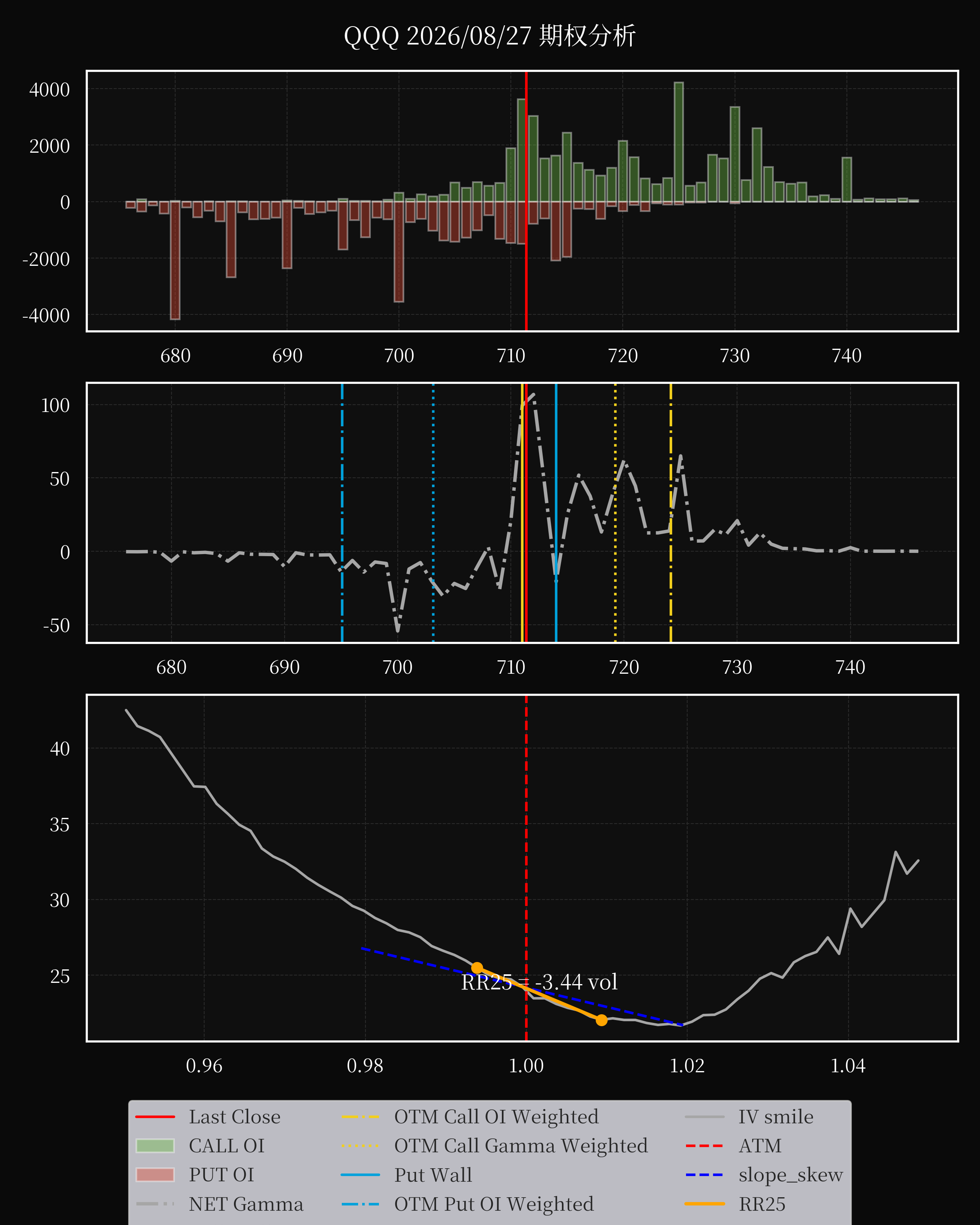Image resolution: width=980 pixels, height=1225 pixels.
Task: Click the 1.00 x-axis label in IV chart
Action: coord(526,1066)
